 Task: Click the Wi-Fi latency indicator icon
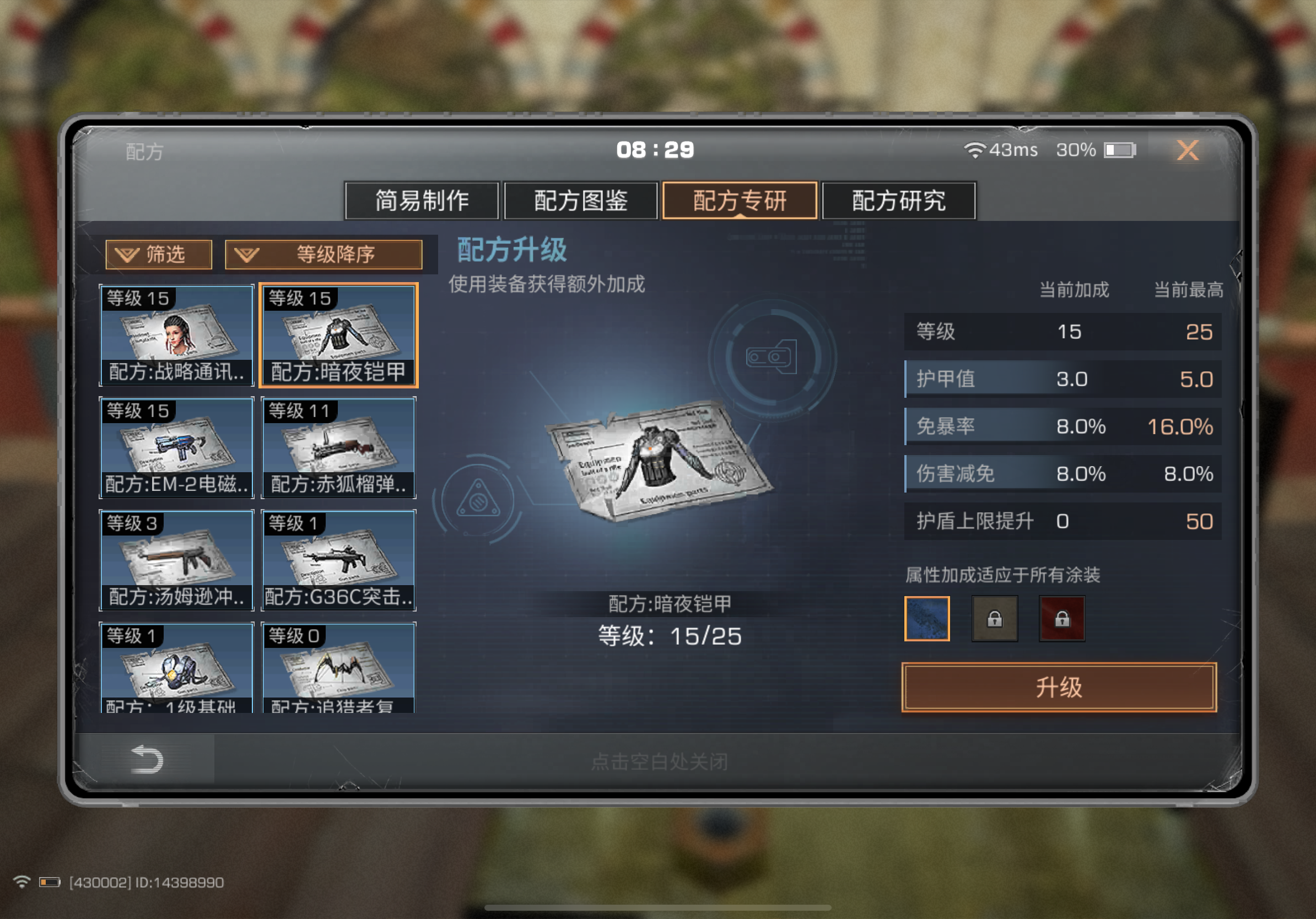coord(974,150)
